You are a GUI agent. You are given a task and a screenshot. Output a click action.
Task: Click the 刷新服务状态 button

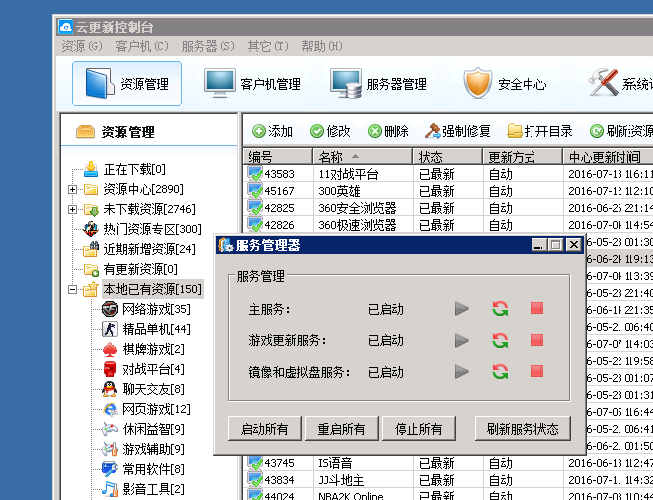(523, 428)
